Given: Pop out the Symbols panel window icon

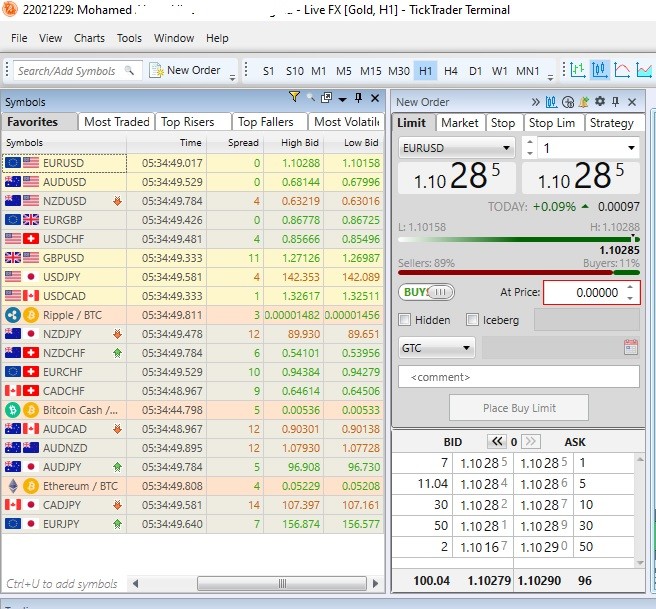Looking at the screenshot, I should 326,98.
